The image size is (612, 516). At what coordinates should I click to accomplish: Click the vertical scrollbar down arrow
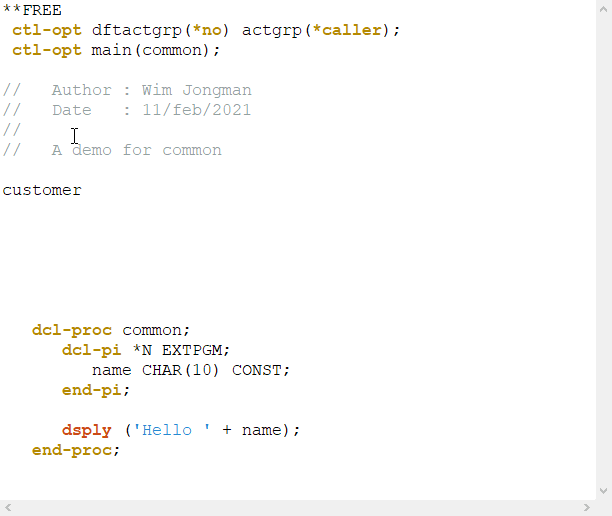[603, 491]
